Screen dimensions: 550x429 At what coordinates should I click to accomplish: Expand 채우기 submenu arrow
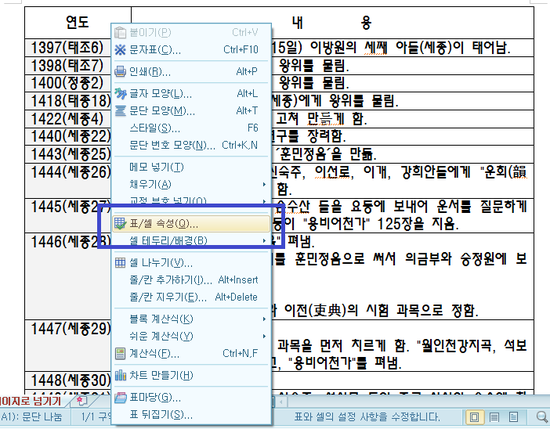point(264,184)
